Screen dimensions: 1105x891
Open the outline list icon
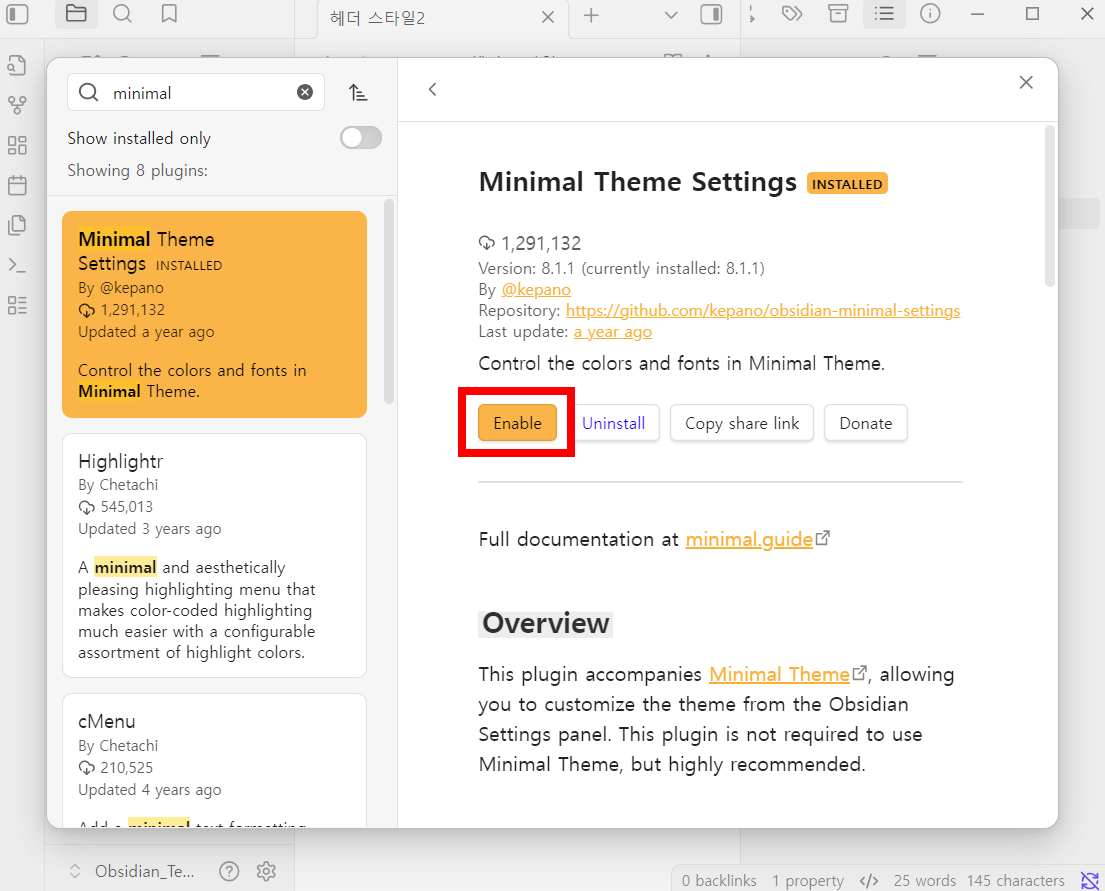(x=884, y=14)
